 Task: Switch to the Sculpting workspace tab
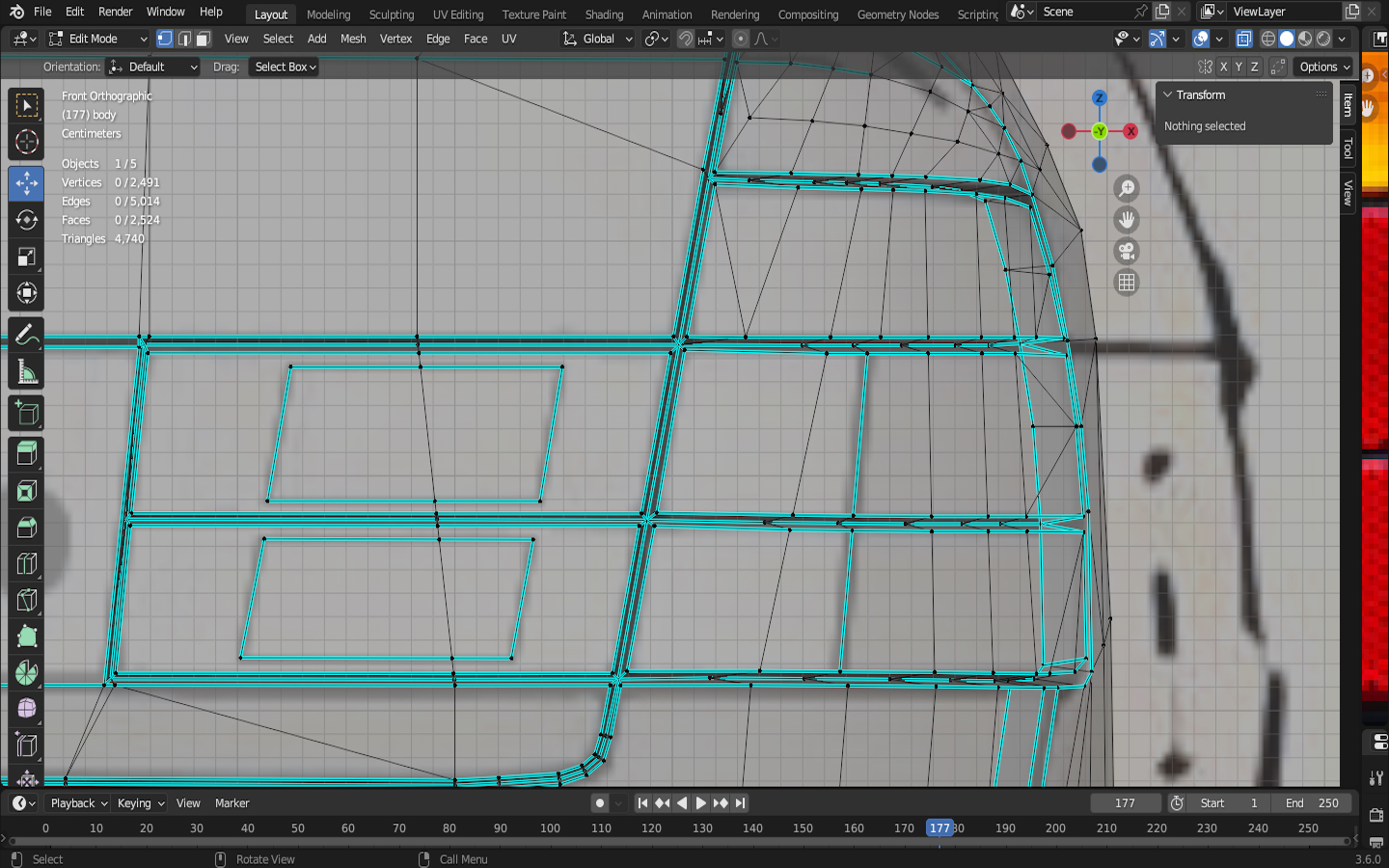(x=392, y=14)
